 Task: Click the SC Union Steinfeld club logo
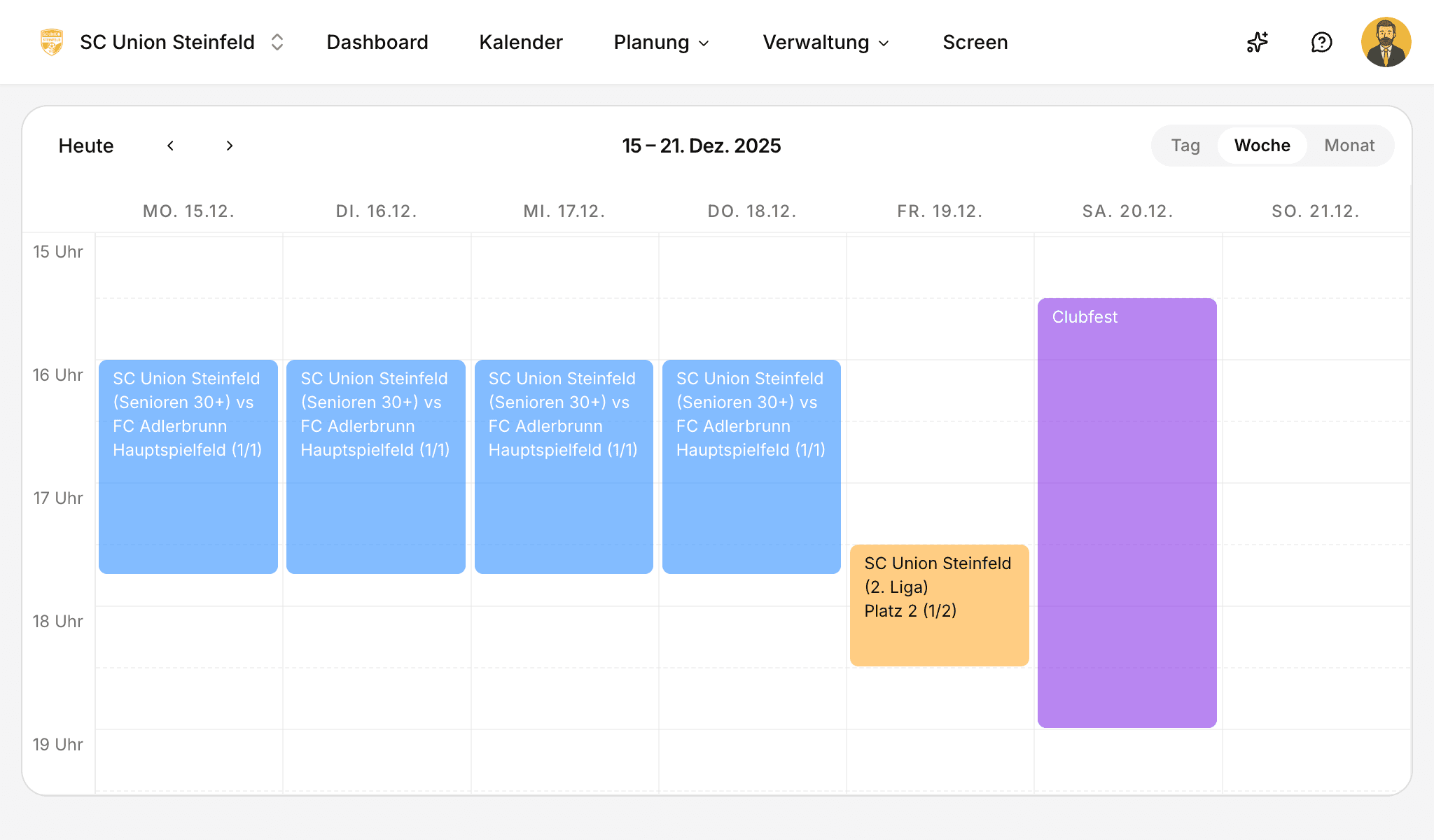point(50,42)
